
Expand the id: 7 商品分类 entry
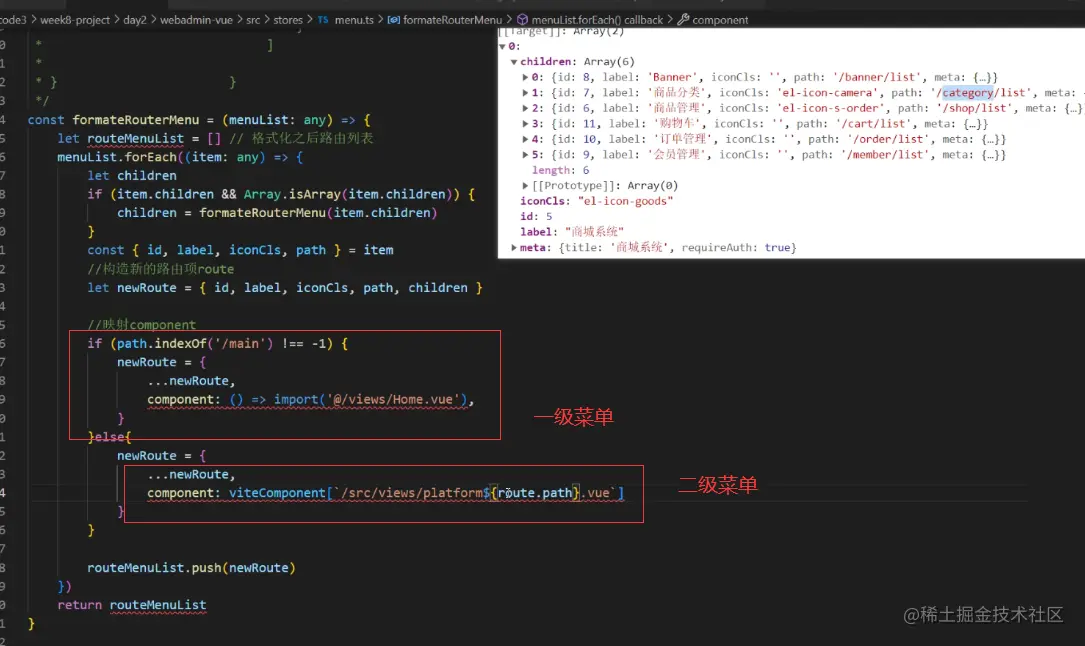pyautogui.click(x=525, y=93)
